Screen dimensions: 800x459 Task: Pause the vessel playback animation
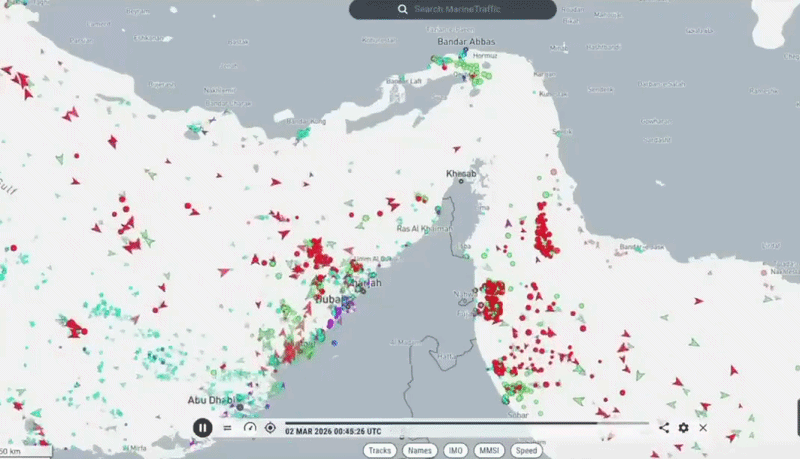(x=203, y=428)
